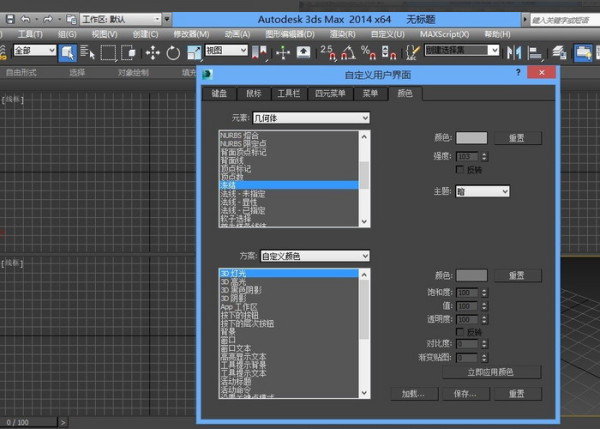
Task: Activate Select and Scale tool
Action: [194, 52]
